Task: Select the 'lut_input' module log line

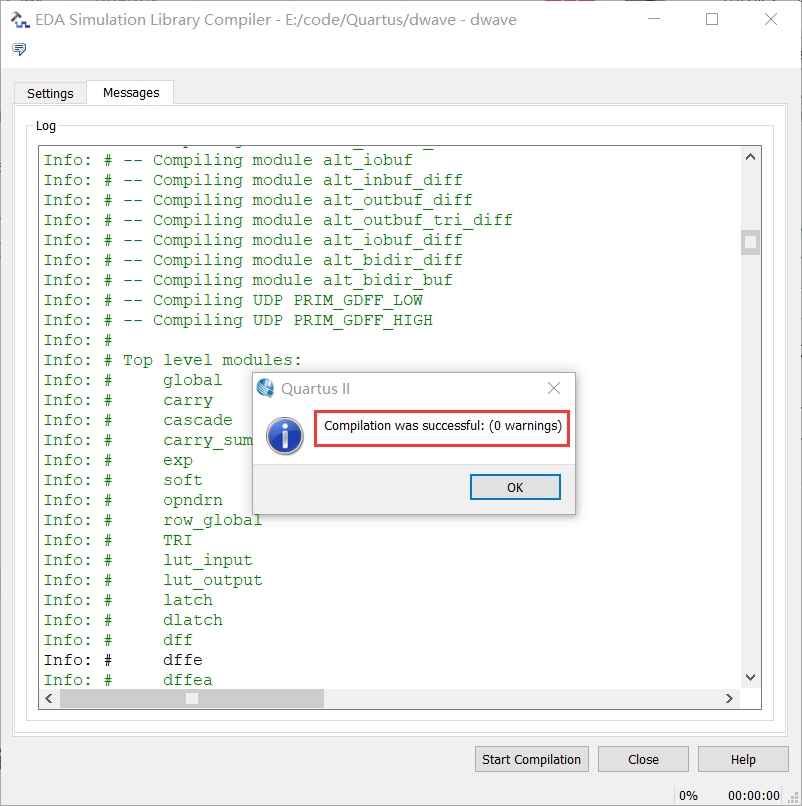Action: point(148,561)
